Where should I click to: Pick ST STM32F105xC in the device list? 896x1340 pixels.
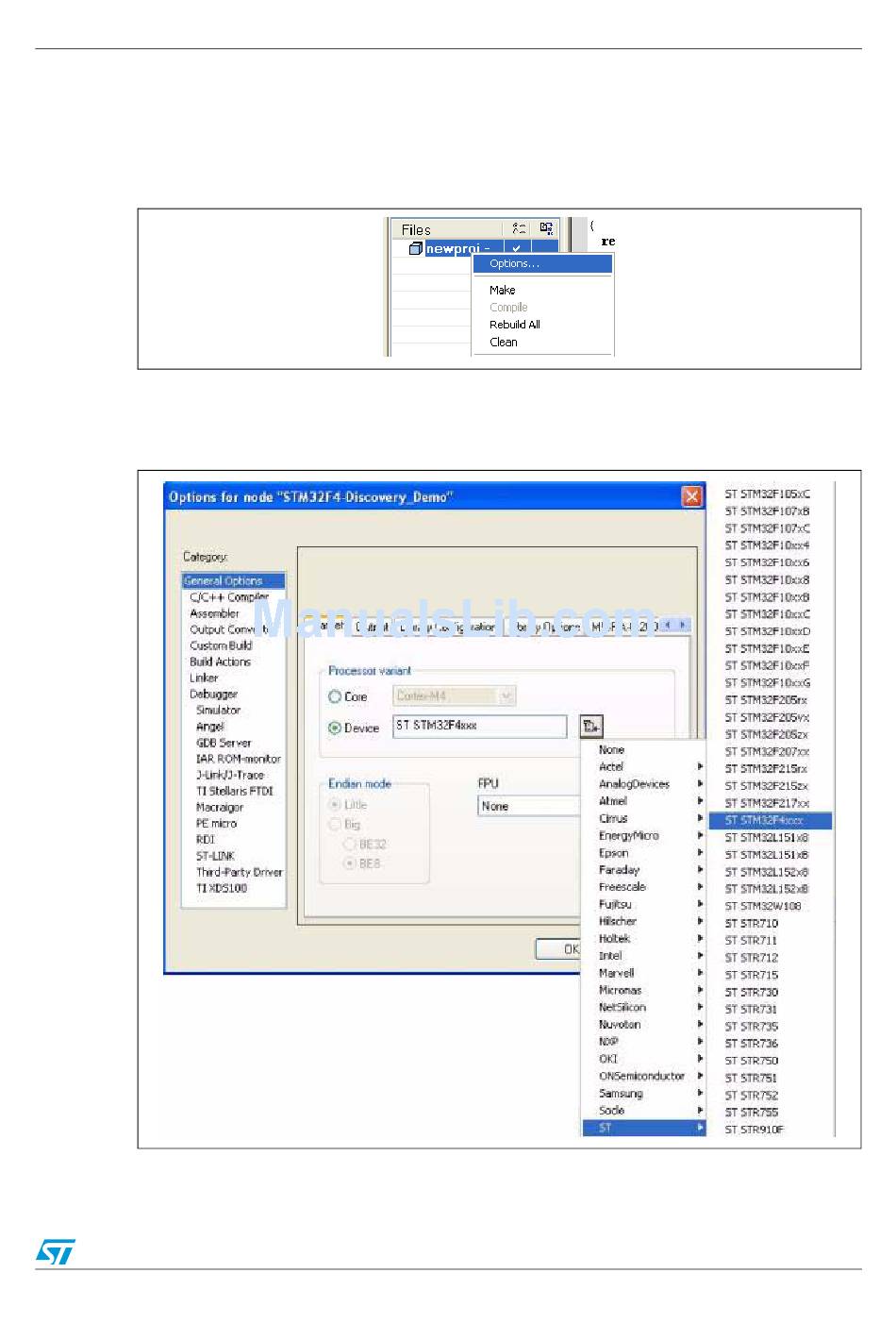[768, 494]
